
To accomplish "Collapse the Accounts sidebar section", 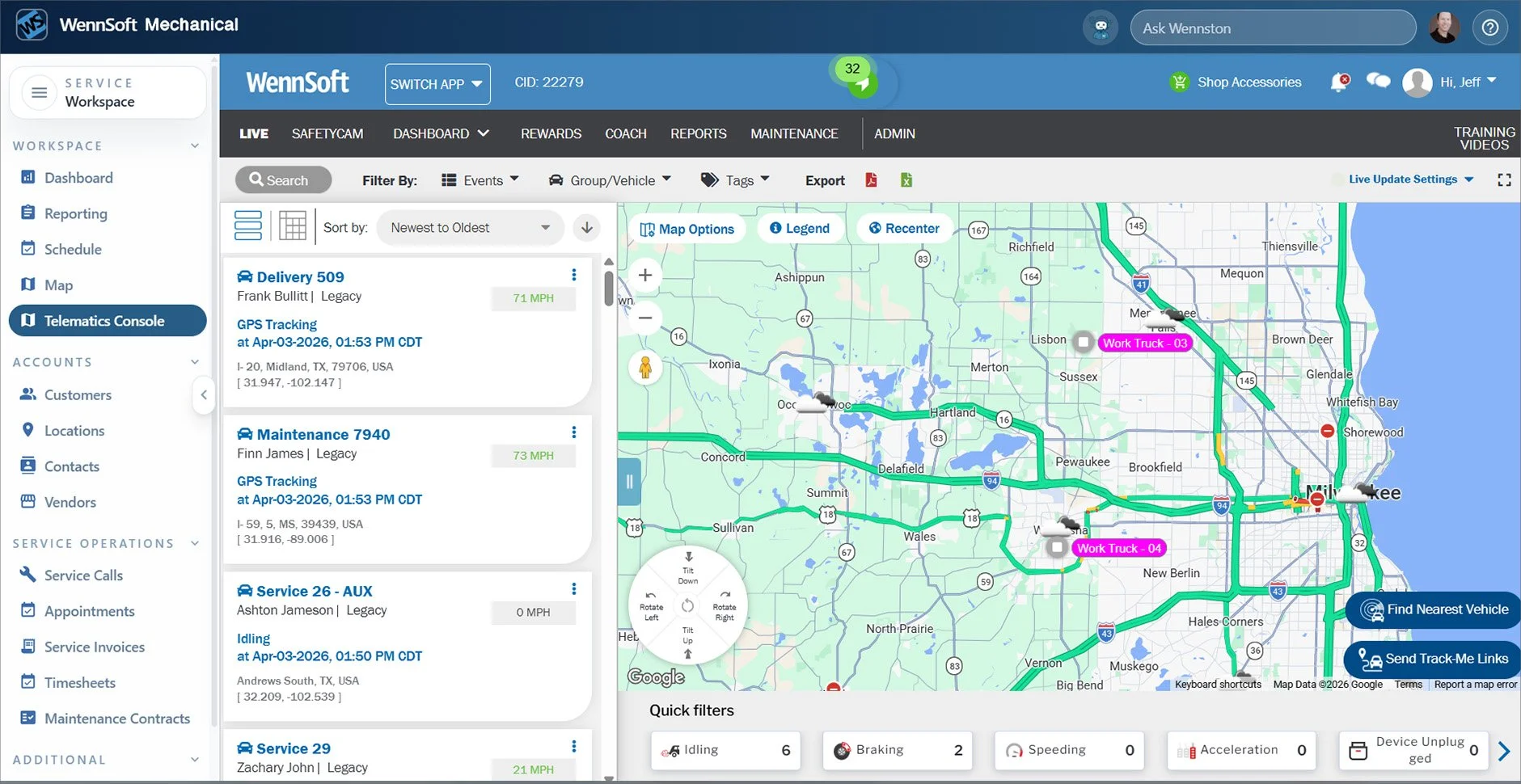I will (x=195, y=362).
